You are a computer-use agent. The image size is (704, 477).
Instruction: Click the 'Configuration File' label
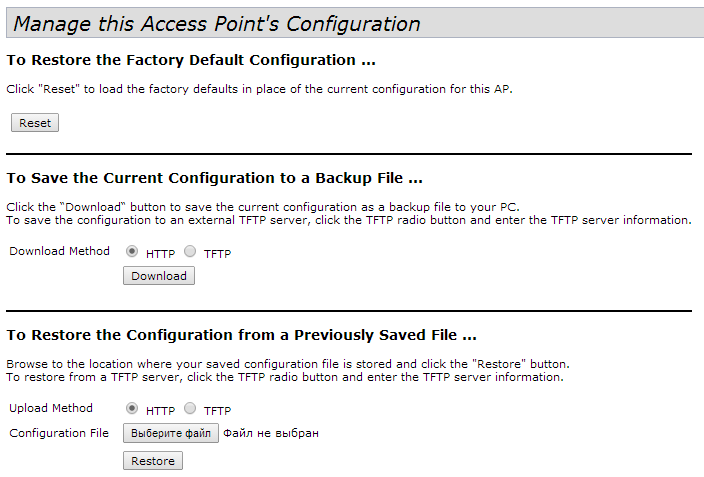click(x=59, y=433)
